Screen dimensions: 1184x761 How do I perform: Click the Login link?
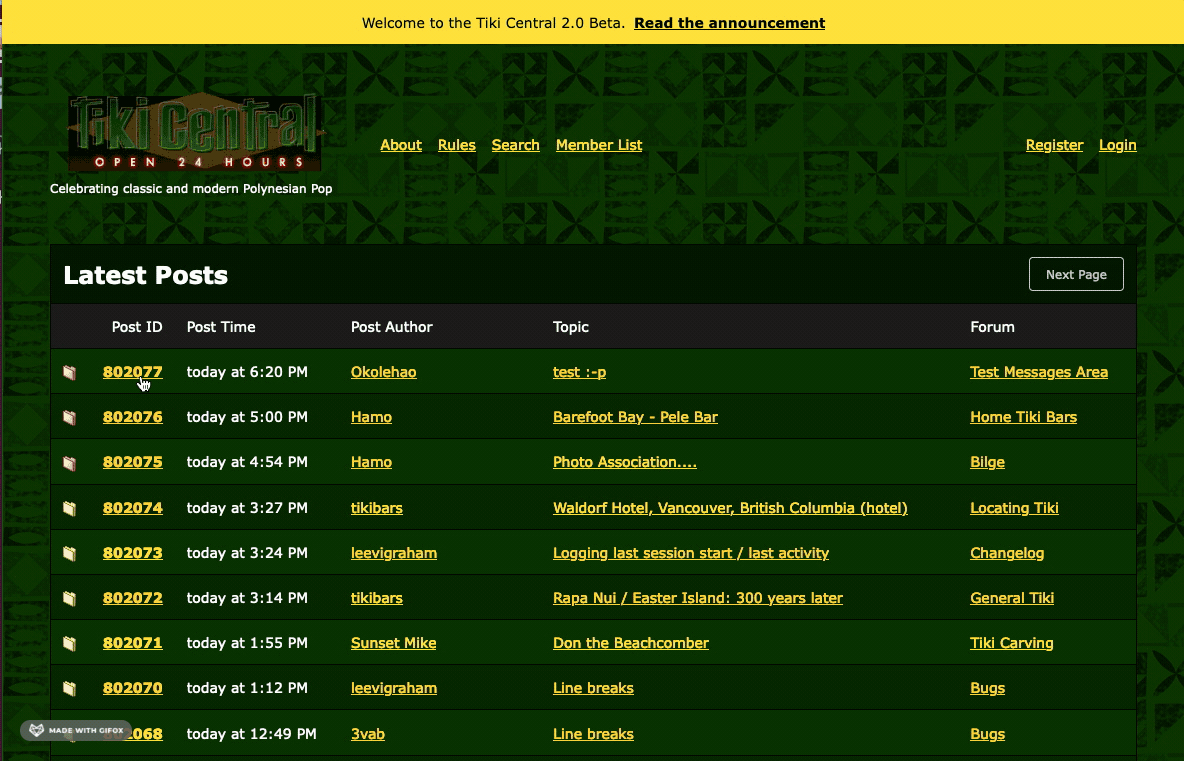pos(1117,145)
